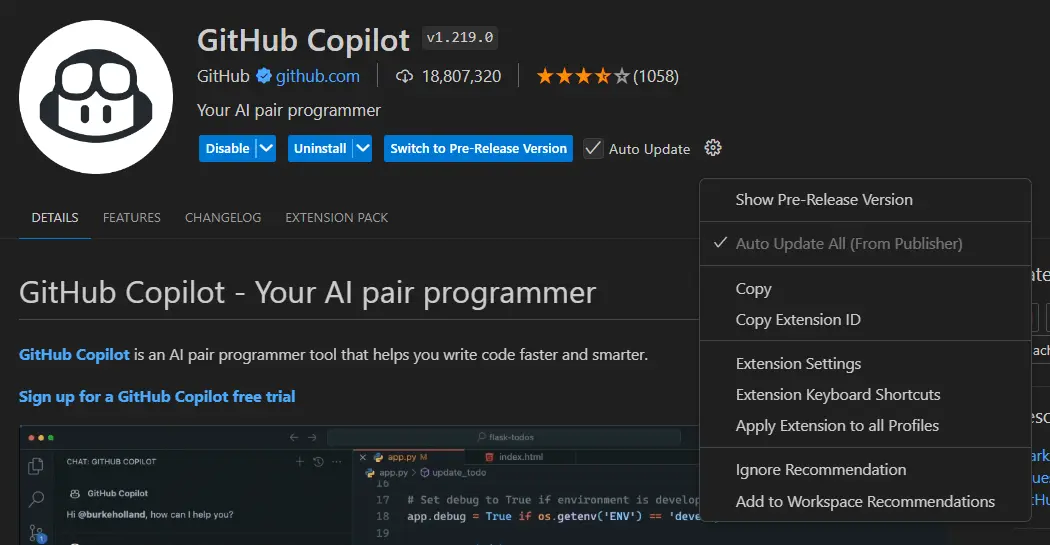The width and height of the screenshot is (1050, 545).
Task: Select the Extension Pack tab
Action: (336, 217)
